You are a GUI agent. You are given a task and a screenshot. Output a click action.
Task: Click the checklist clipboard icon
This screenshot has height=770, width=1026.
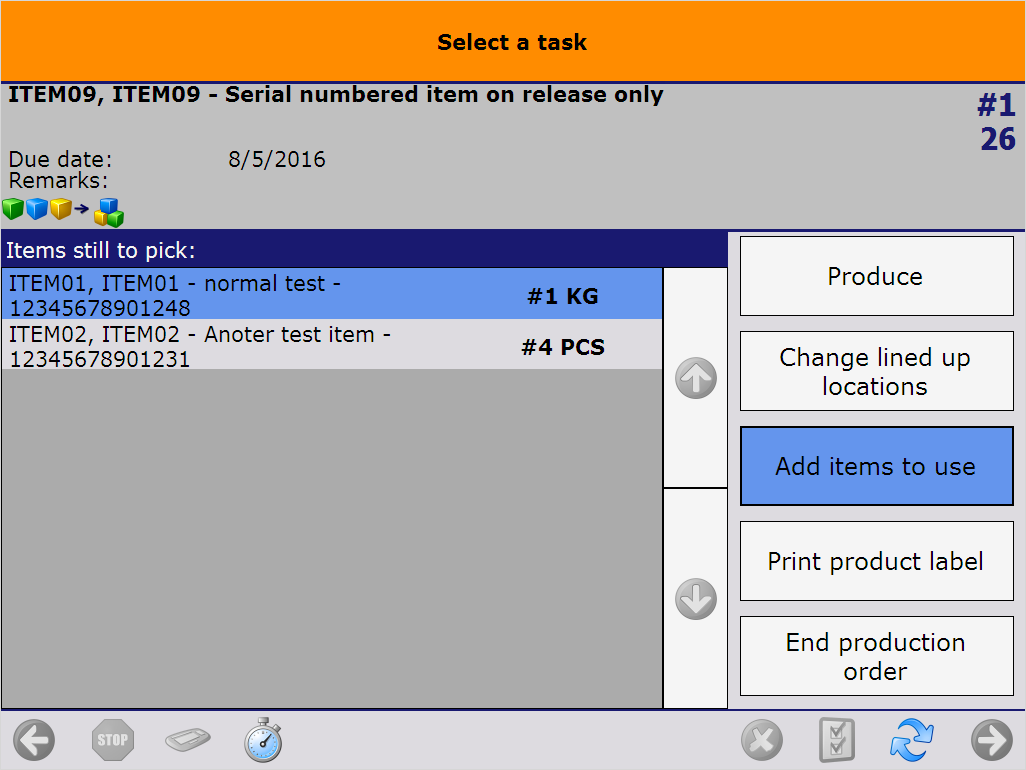pos(836,741)
